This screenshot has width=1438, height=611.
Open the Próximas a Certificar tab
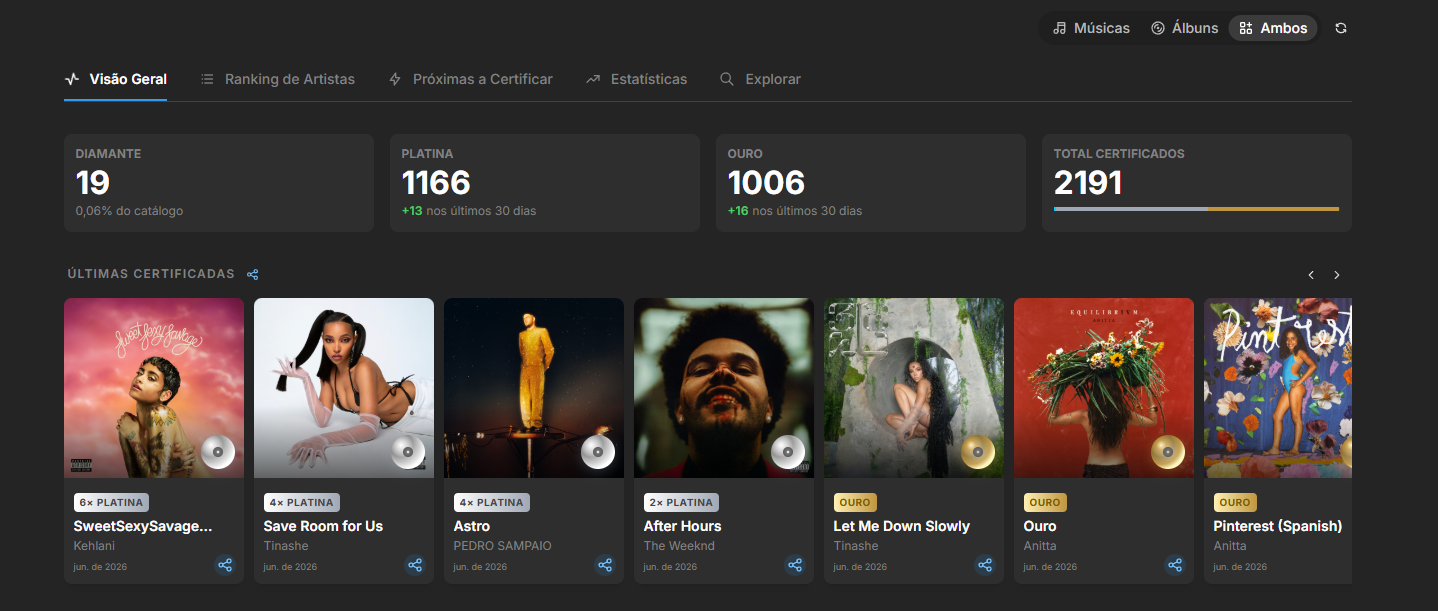[x=471, y=79]
